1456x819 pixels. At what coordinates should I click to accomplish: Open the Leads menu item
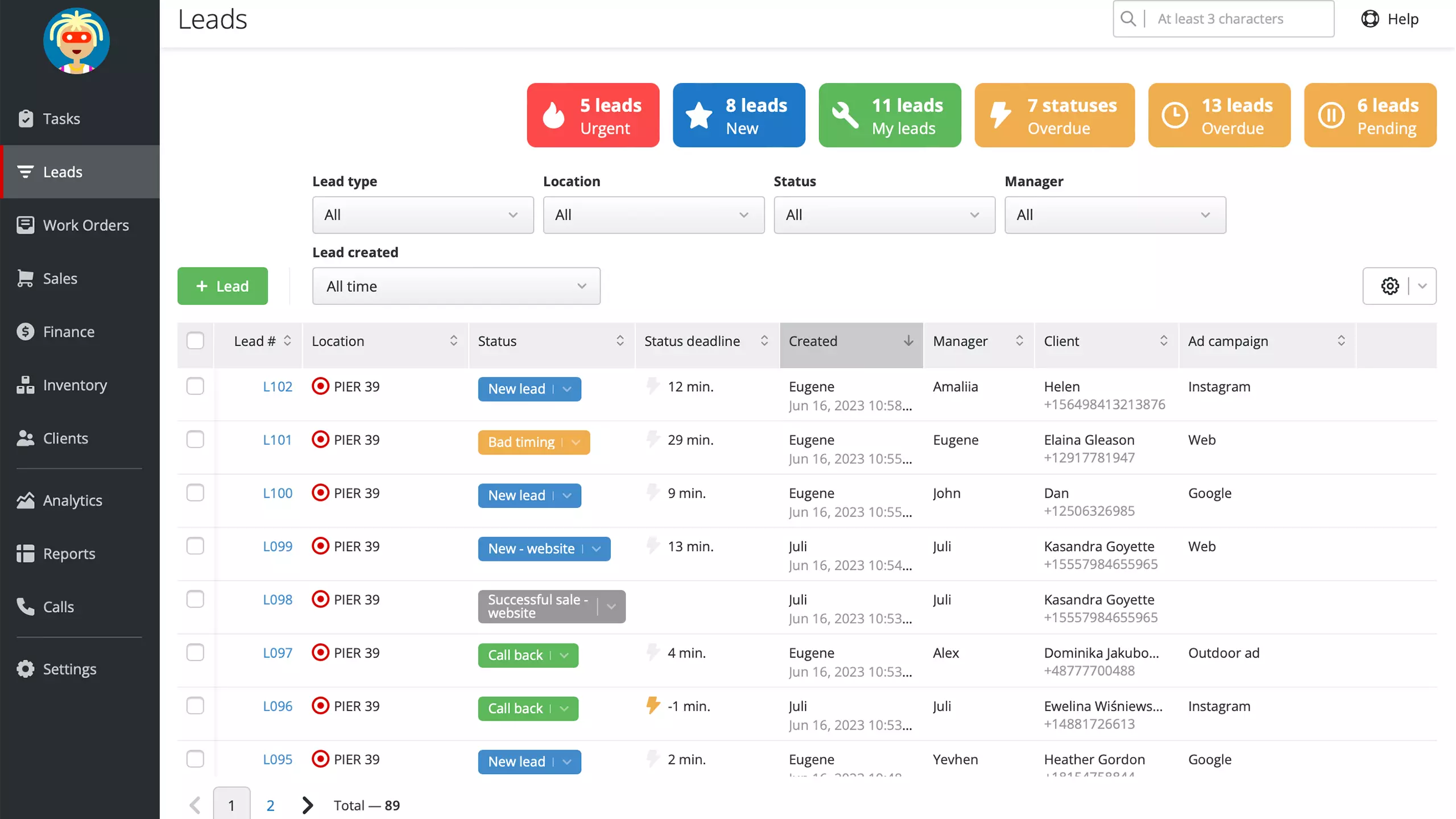point(80,171)
